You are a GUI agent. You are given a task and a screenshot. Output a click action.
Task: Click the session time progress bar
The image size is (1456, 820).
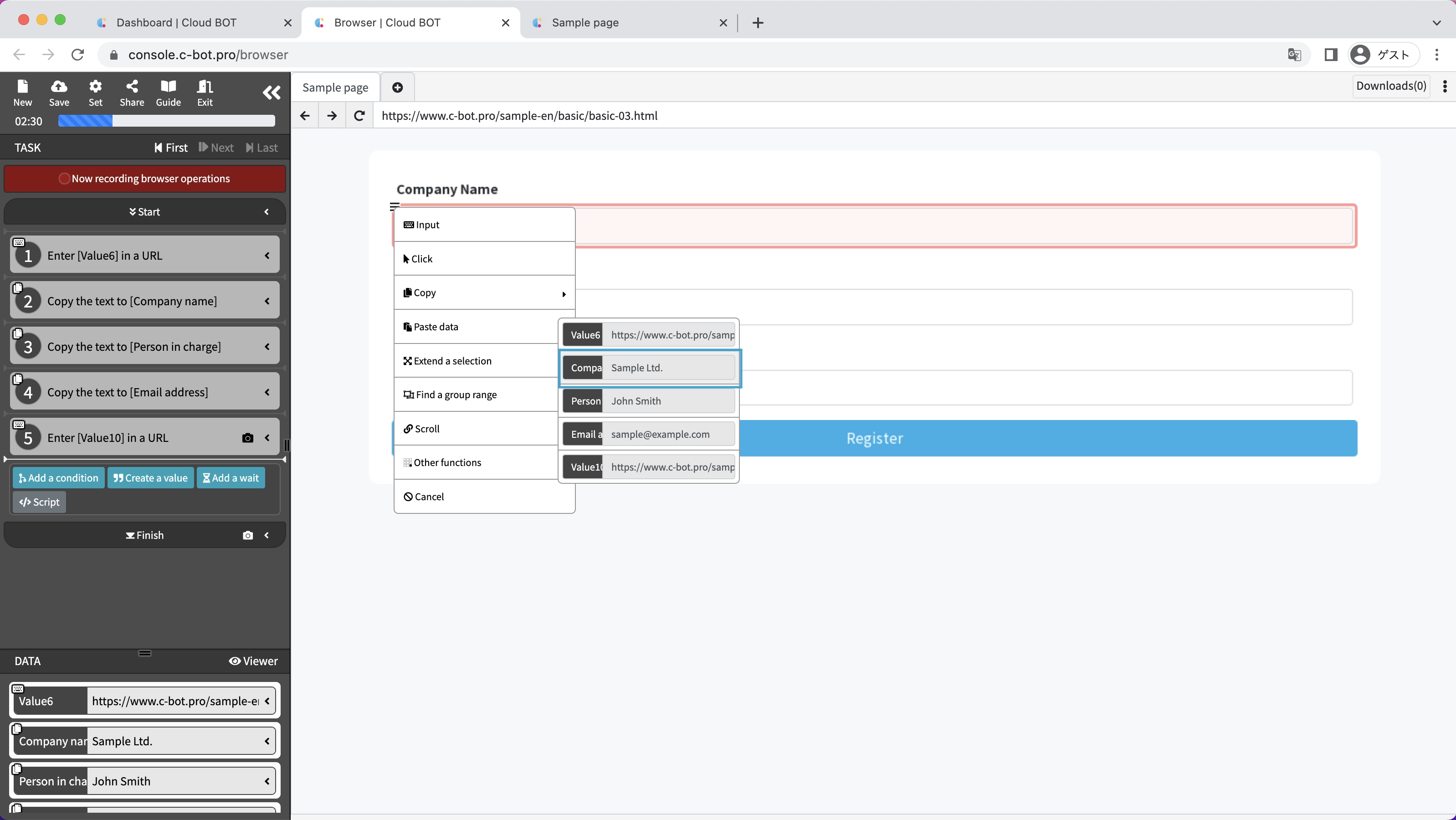point(166,121)
